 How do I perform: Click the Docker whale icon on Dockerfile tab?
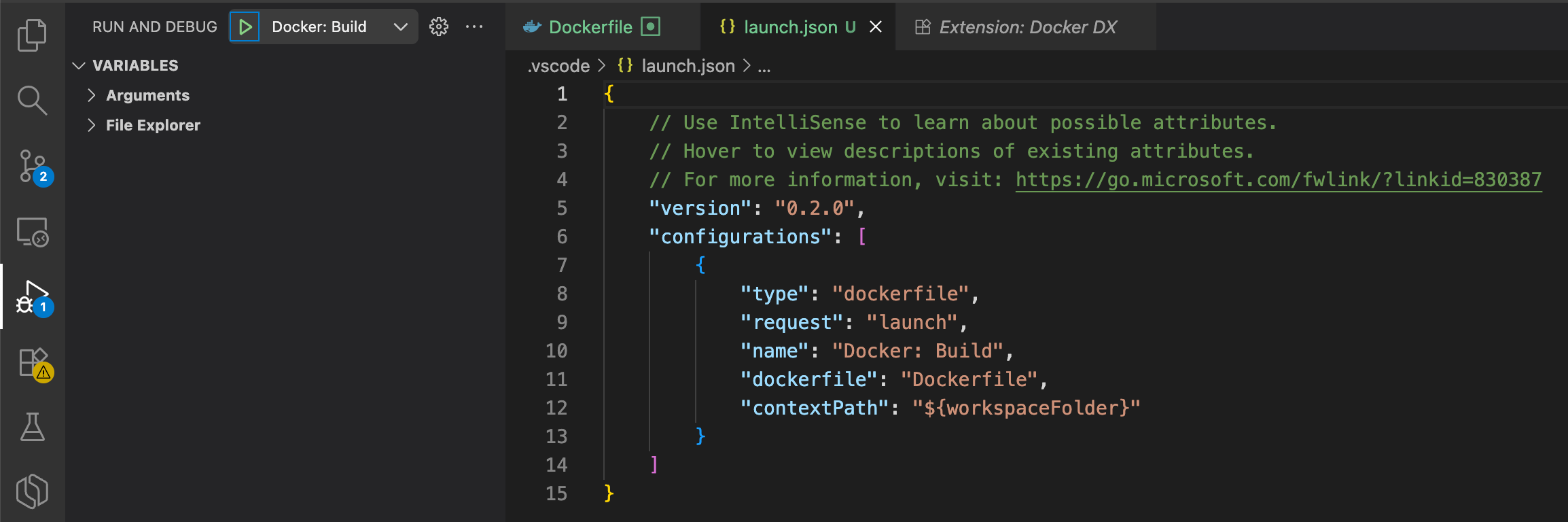[532, 27]
